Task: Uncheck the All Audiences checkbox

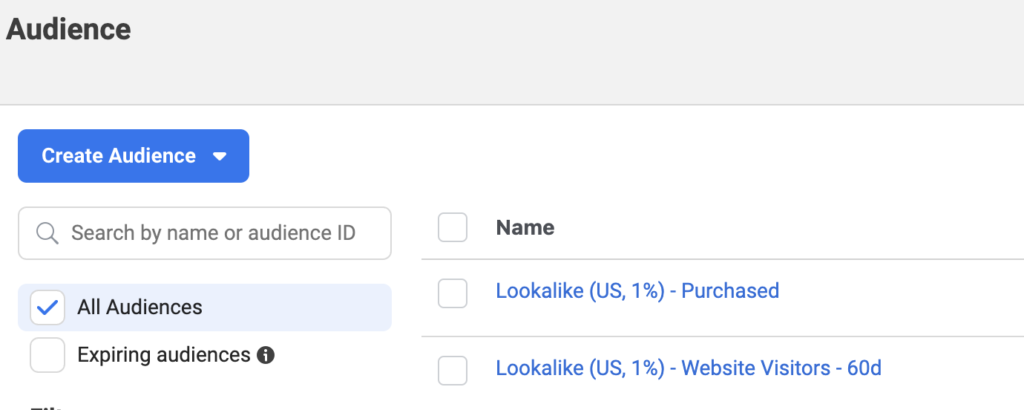Action: 48,307
